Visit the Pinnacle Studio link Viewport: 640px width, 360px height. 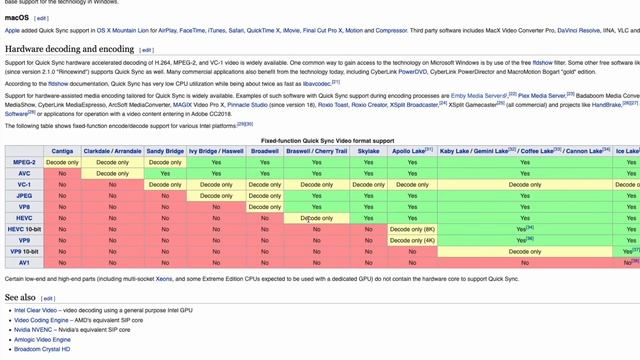pos(247,105)
